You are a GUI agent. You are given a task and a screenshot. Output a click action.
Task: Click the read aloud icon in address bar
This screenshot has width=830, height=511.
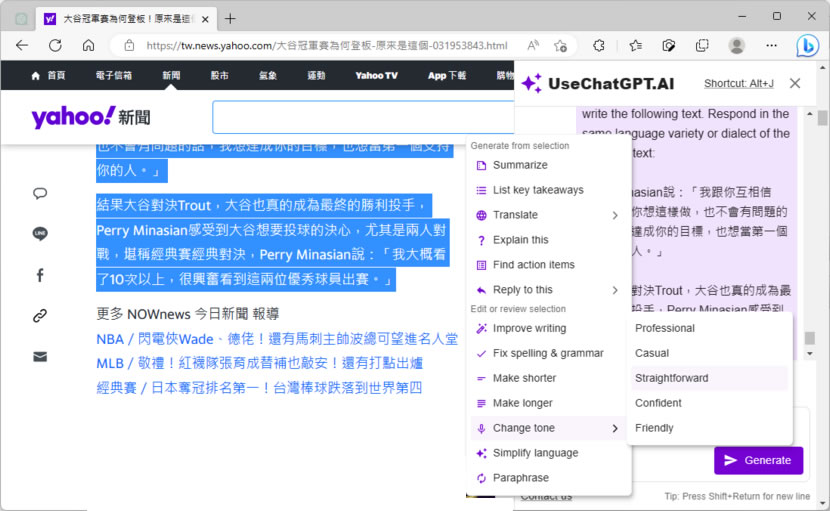(x=533, y=46)
